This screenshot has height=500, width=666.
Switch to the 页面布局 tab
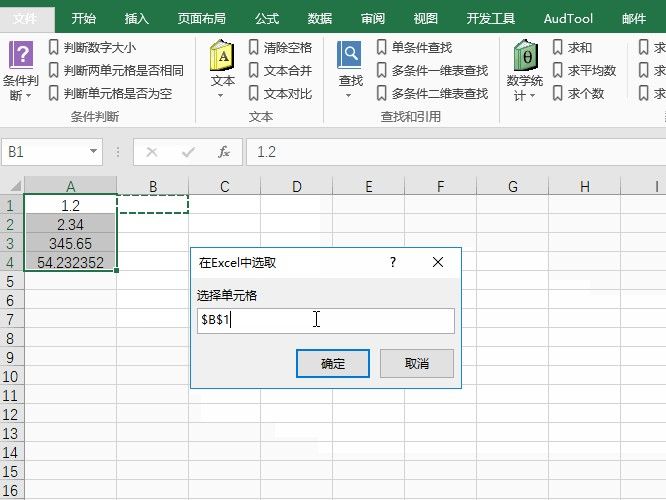coord(201,19)
